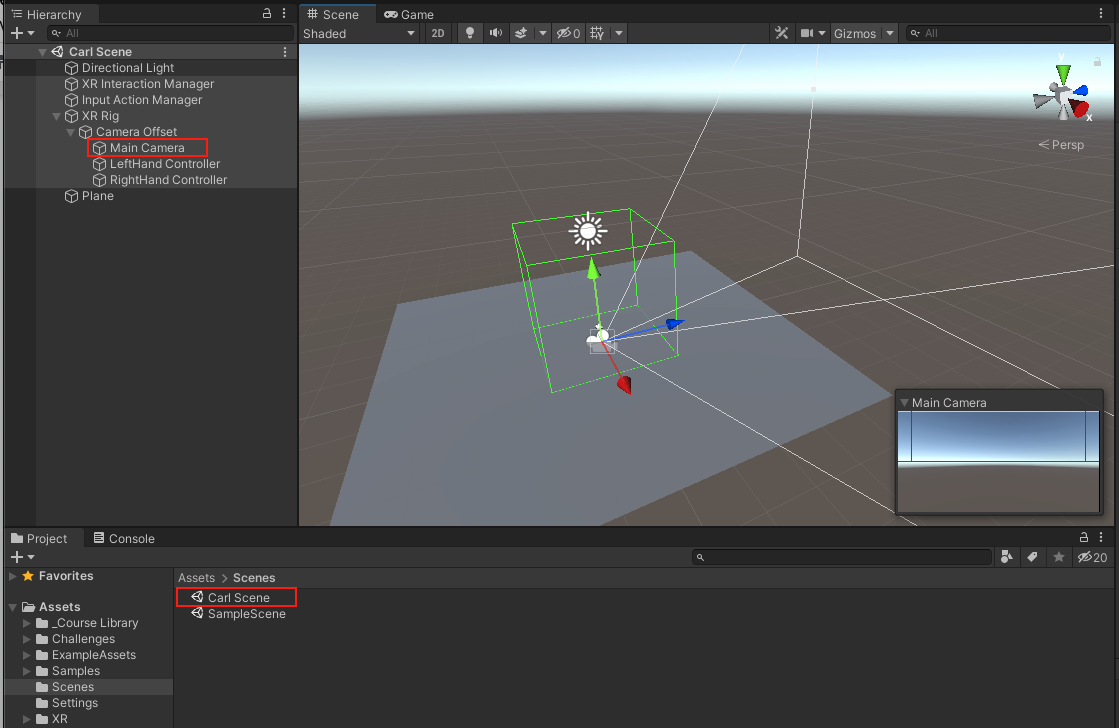
Task: Click the Search by Type icon
Action: pos(1007,557)
